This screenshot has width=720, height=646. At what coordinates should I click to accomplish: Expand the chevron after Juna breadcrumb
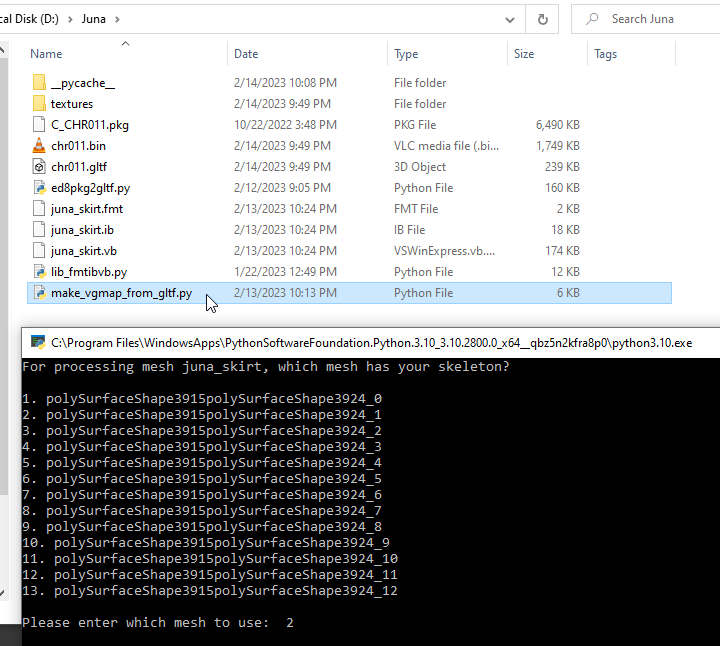[118, 19]
